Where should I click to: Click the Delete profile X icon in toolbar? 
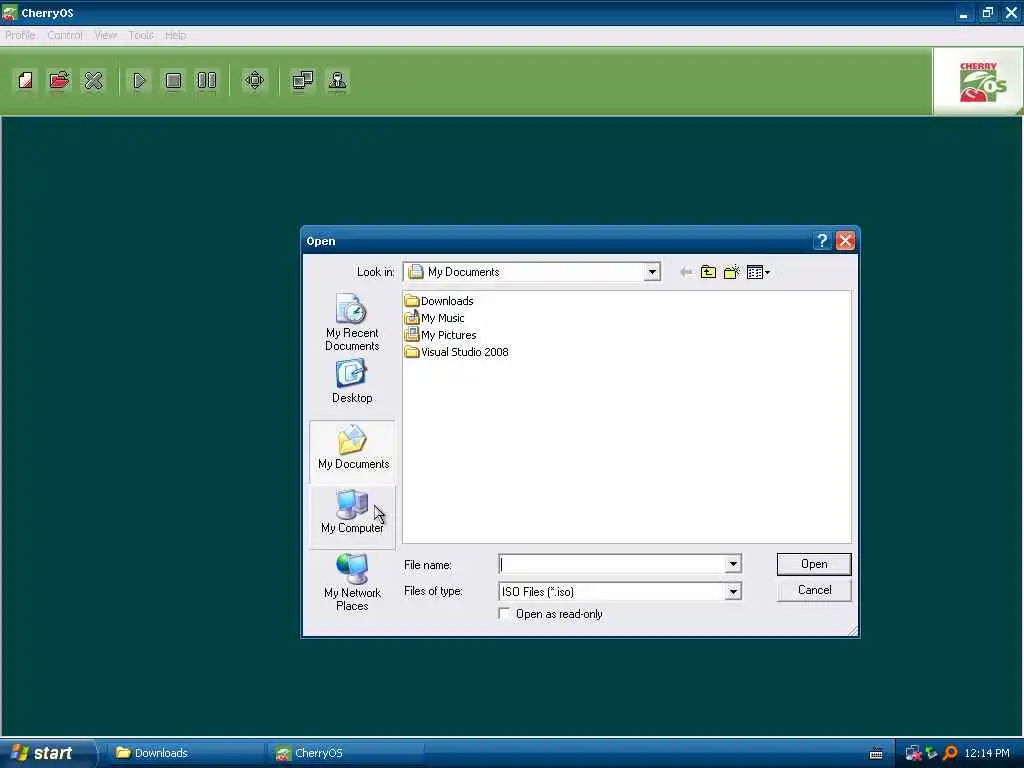pos(93,80)
